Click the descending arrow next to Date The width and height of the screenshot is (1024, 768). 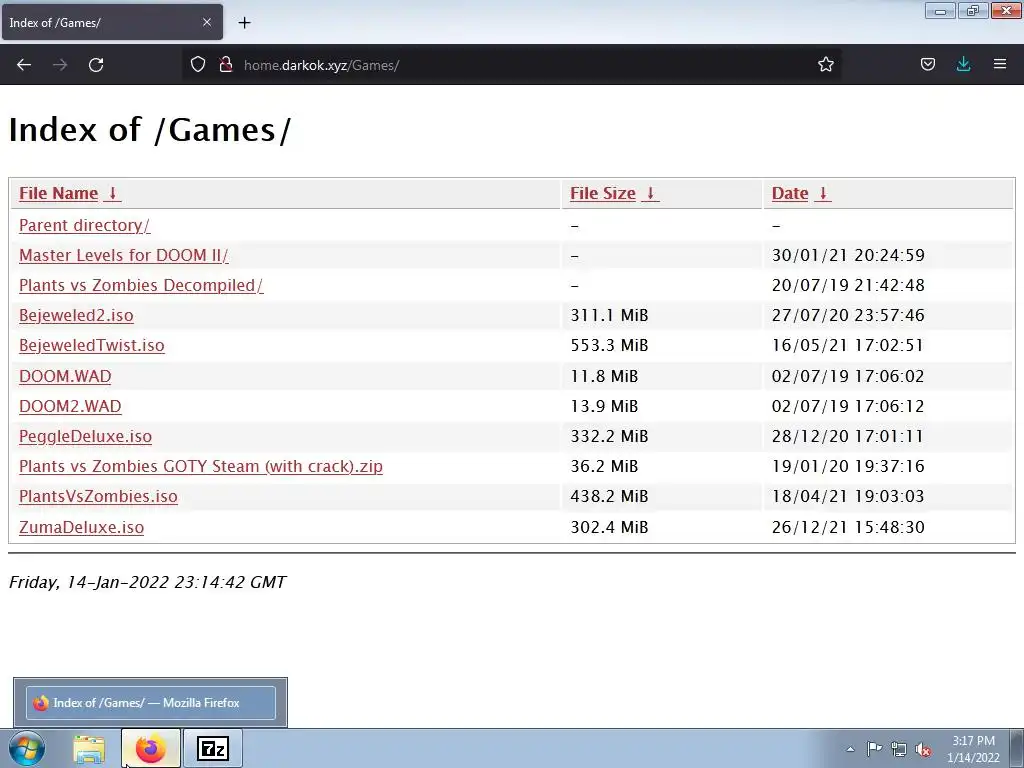pyautogui.click(x=823, y=193)
